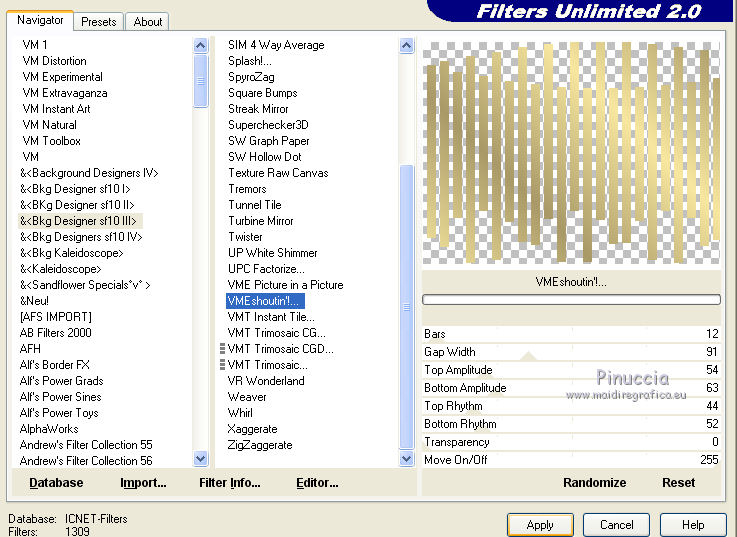Select &<BKg Designer sf10 II> category
The image size is (737, 537).
[x=77, y=205]
